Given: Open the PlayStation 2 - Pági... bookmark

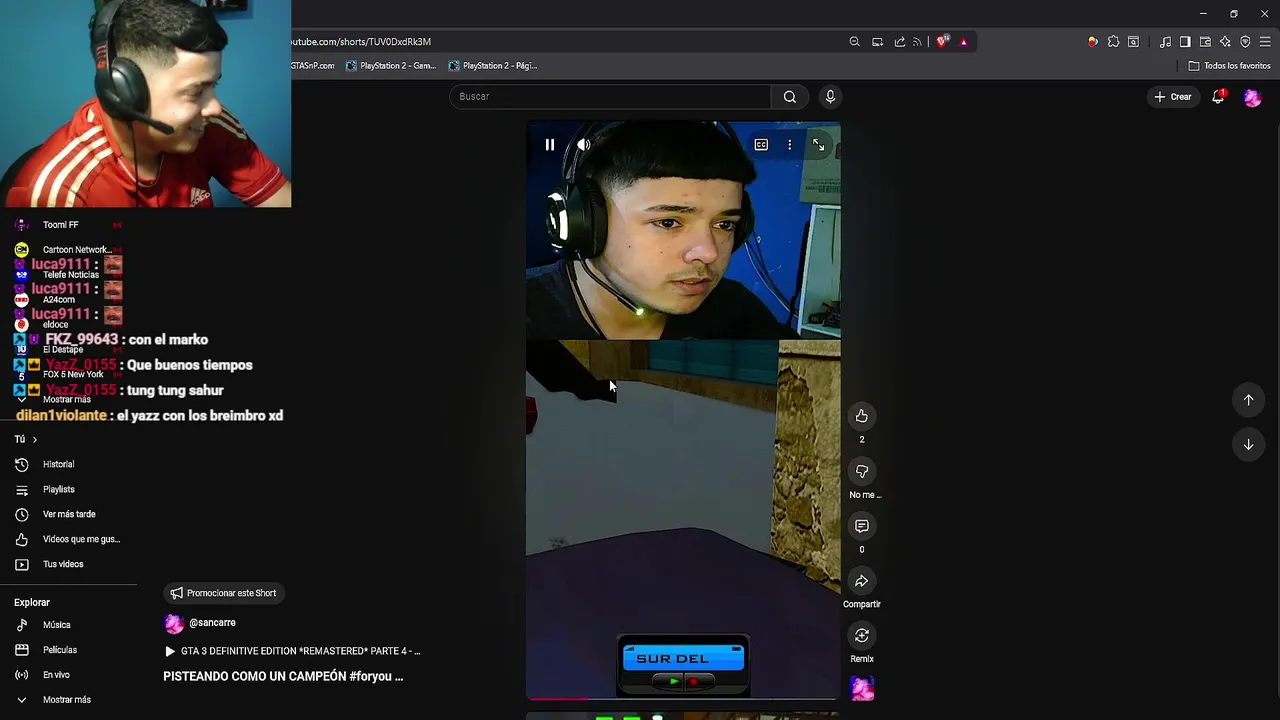Looking at the screenshot, I should click(493, 66).
